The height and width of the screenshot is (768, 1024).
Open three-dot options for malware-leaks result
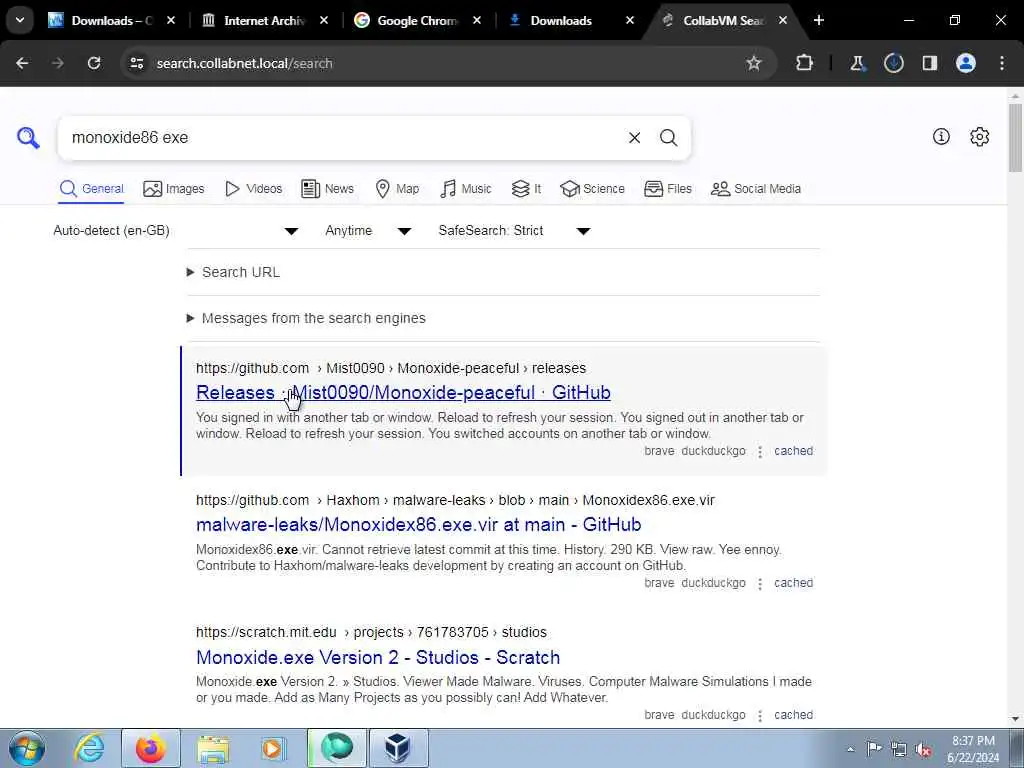coord(760,584)
